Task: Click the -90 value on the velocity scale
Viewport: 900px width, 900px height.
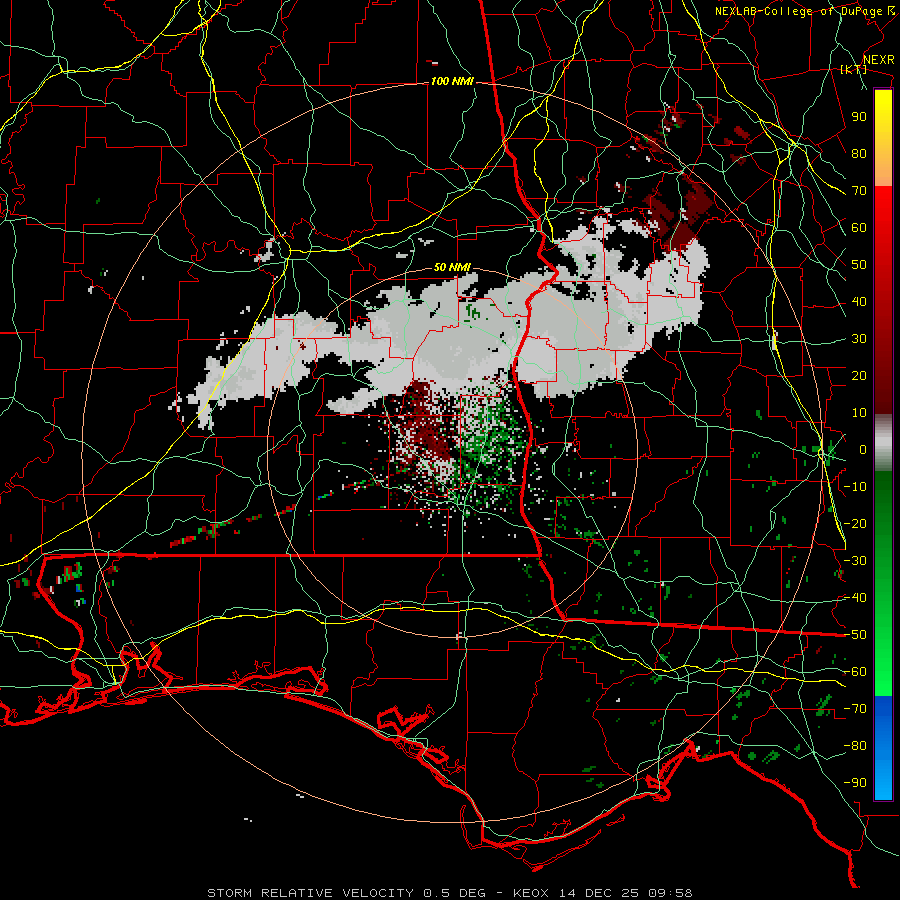Action: click(855, 783)
